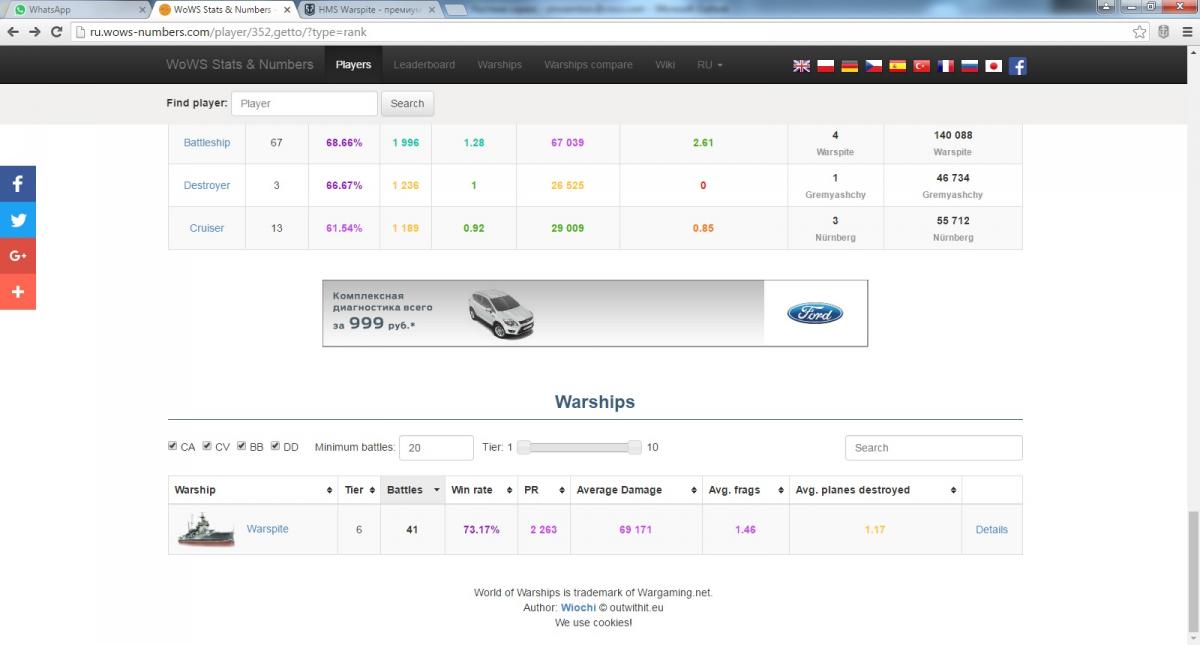Open the Wiochi author link
Viewport: 1200px width, 645px height.
click(x=578, y=607)
